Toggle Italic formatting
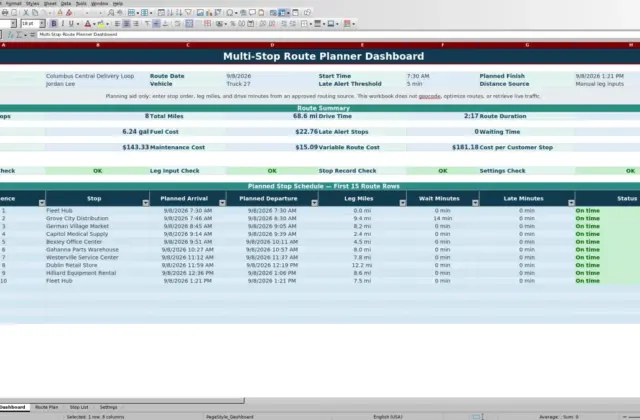This screenshot has height=420, width=640. coord(62,24)
